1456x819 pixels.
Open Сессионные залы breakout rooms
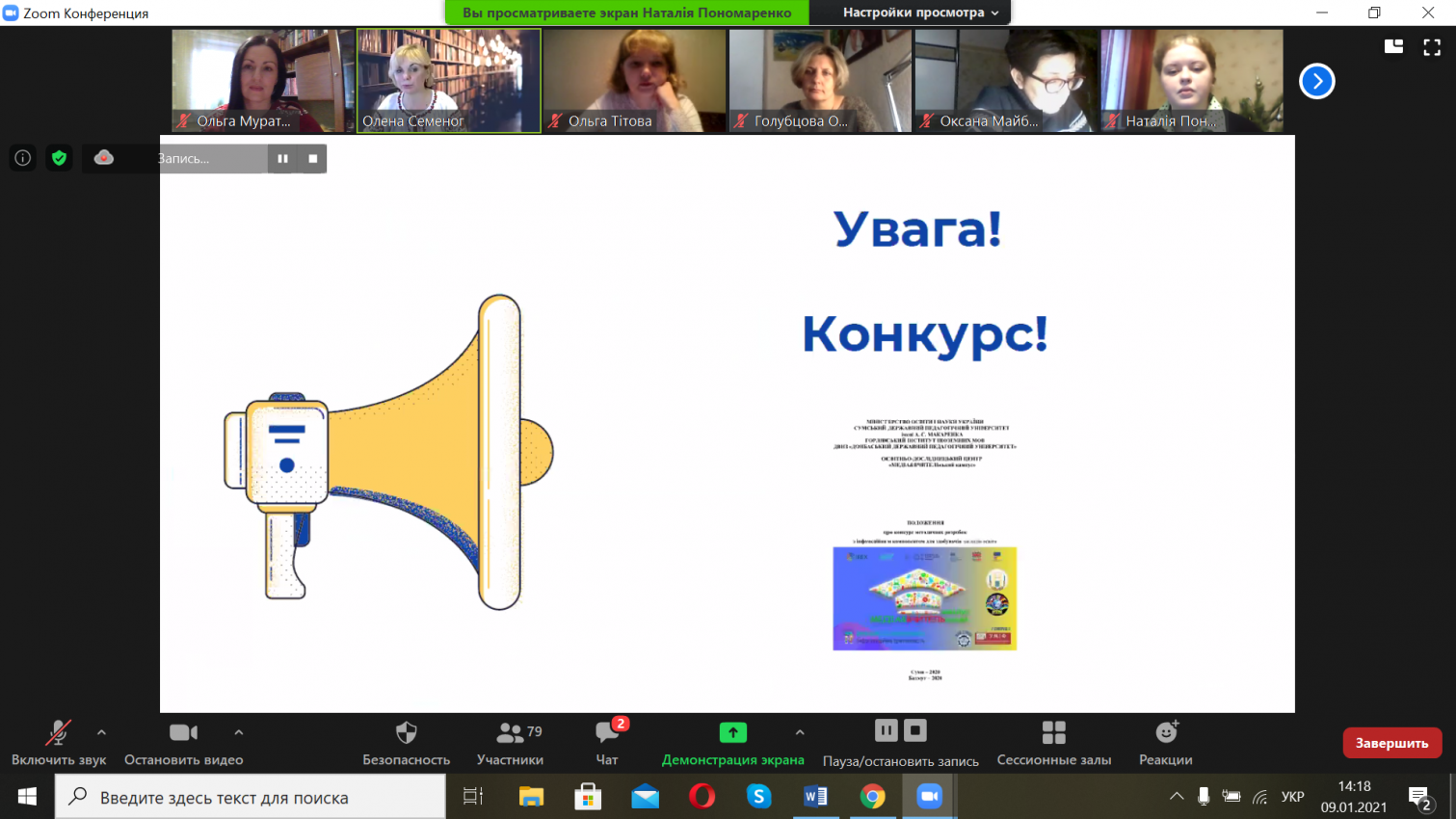(x=1054, y=743)
